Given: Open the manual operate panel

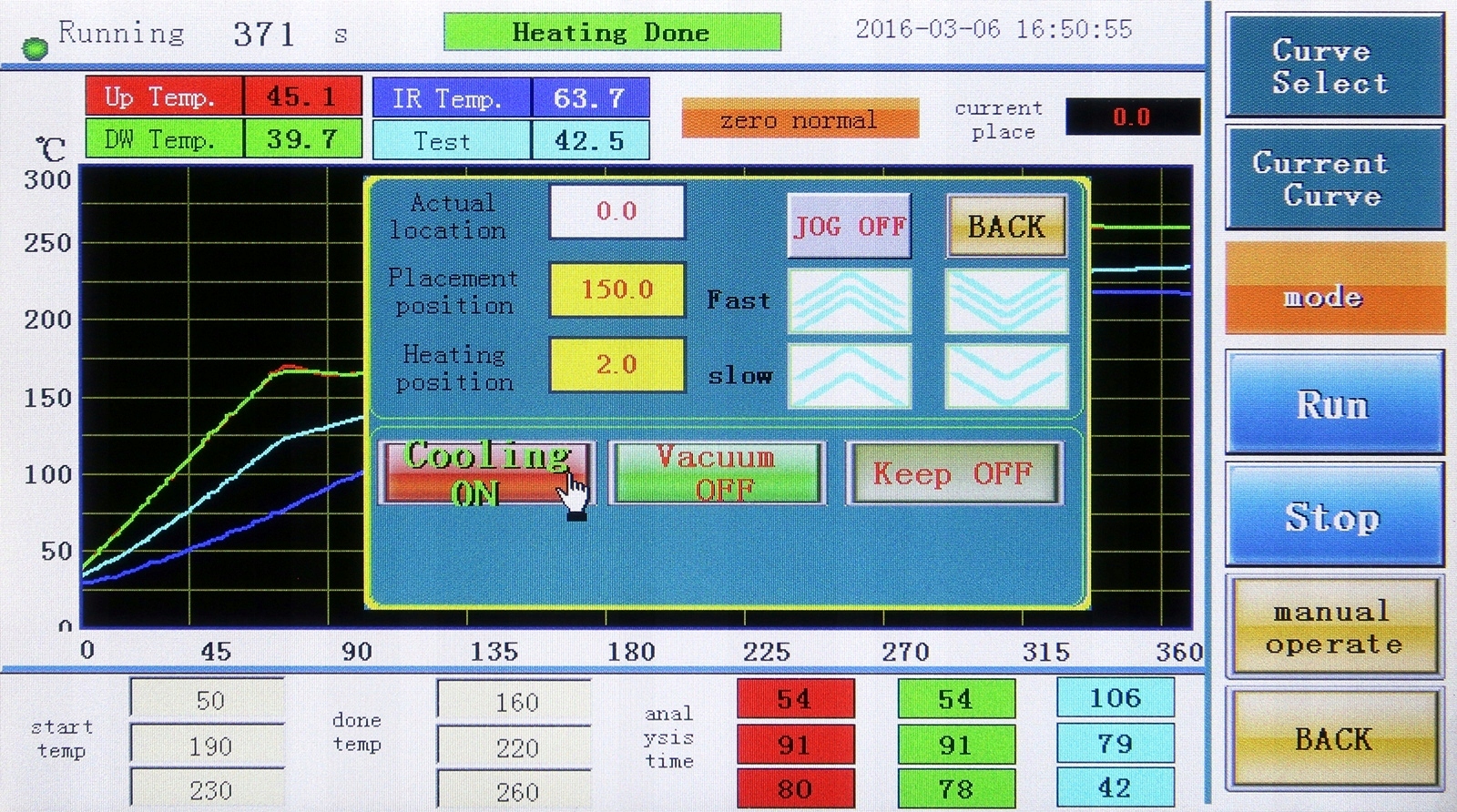Looking at the screenshot, I should click(1333, 627).
